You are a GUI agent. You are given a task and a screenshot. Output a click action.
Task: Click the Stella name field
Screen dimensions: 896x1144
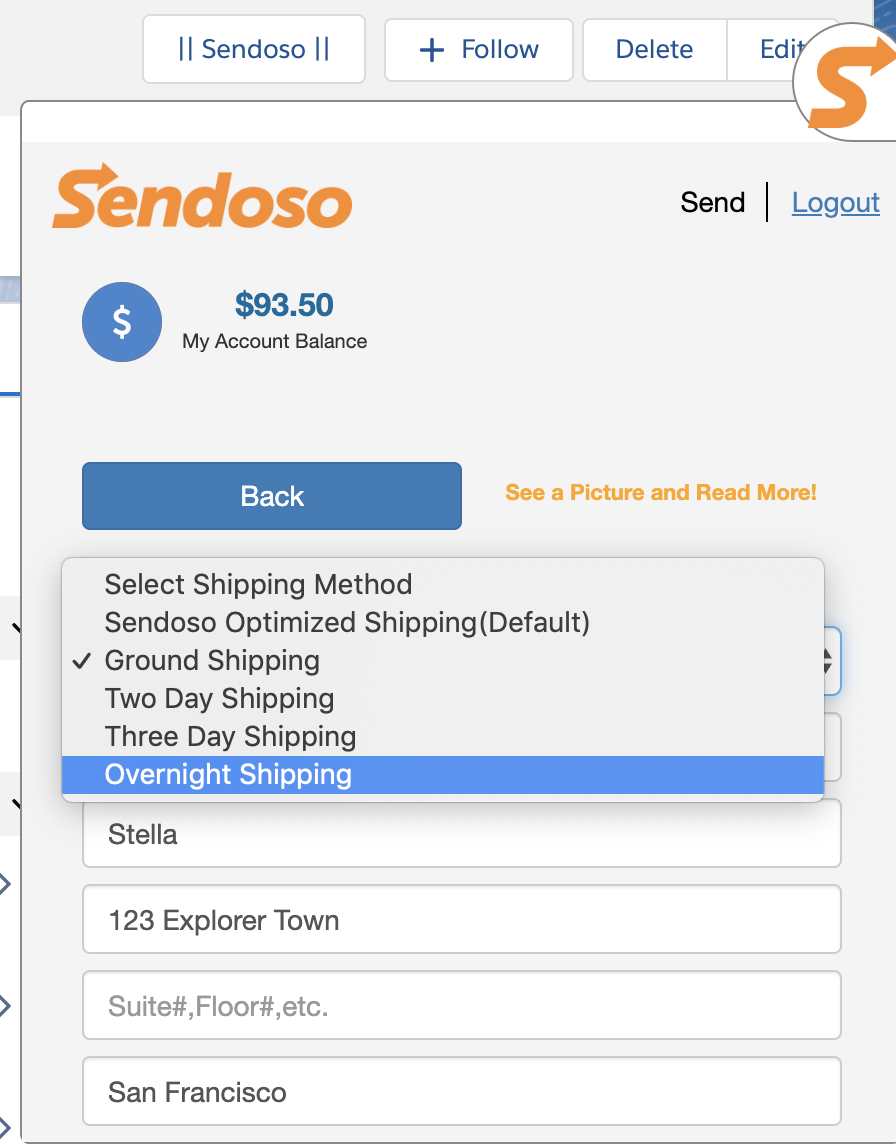(461, 834)
